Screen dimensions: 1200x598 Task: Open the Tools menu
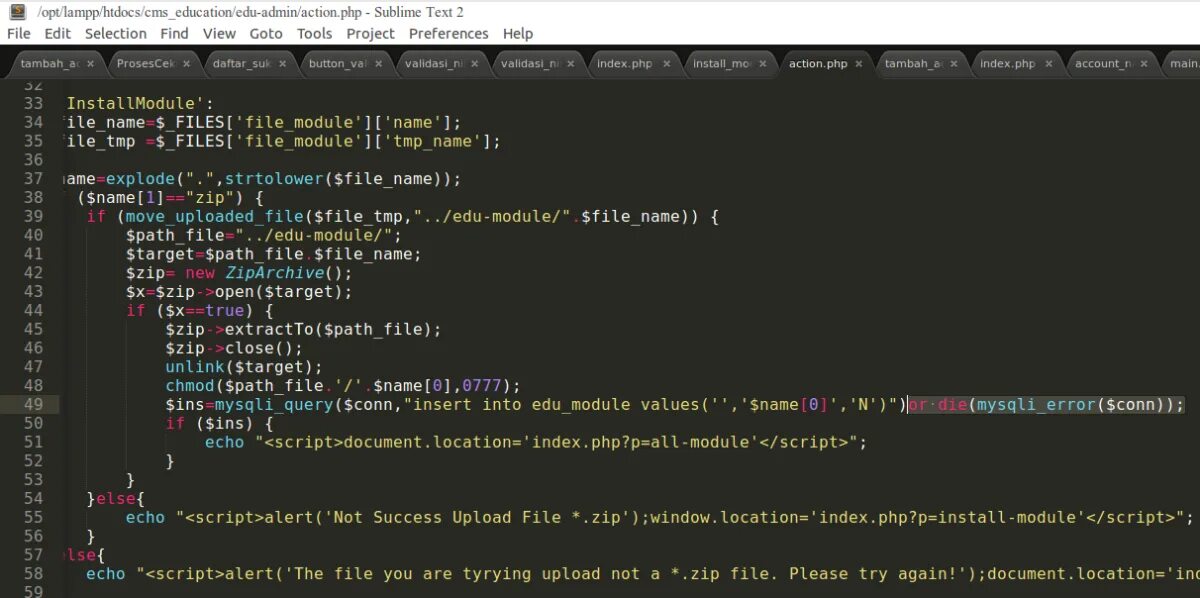tap(314, 33)
